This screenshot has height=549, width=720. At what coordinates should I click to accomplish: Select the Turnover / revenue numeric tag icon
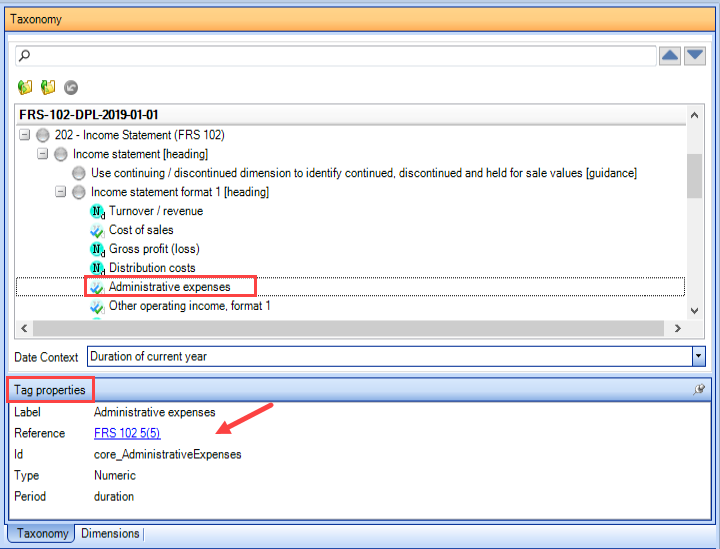97,211
